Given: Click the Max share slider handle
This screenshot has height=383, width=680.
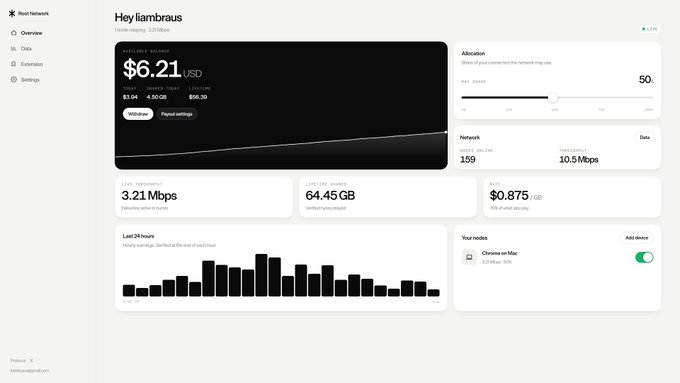Looking at the screenshot, I should (553, 98).
